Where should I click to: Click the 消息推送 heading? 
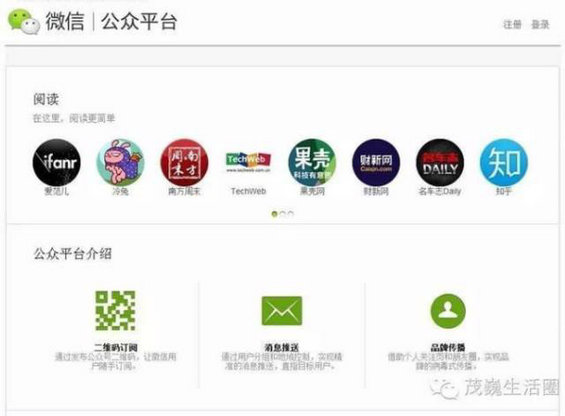[x=282, y=348]
